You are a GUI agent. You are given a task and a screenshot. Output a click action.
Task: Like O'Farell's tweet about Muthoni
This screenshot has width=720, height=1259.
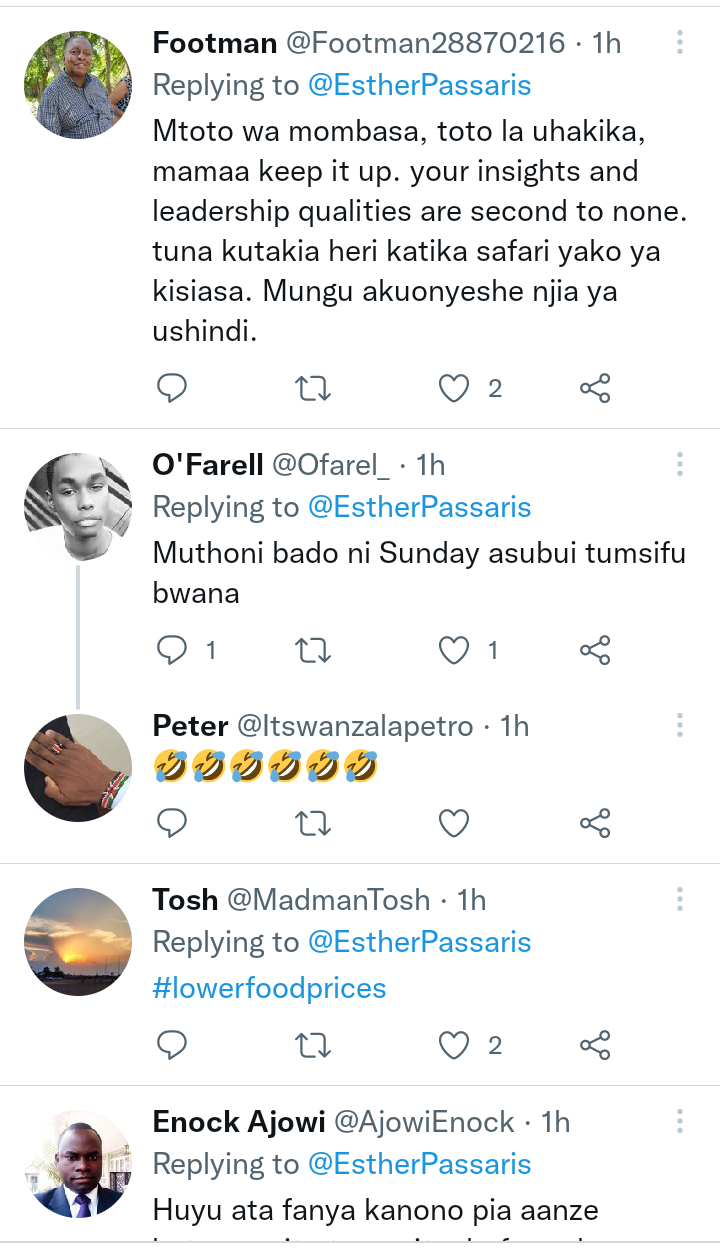[454, 651]
